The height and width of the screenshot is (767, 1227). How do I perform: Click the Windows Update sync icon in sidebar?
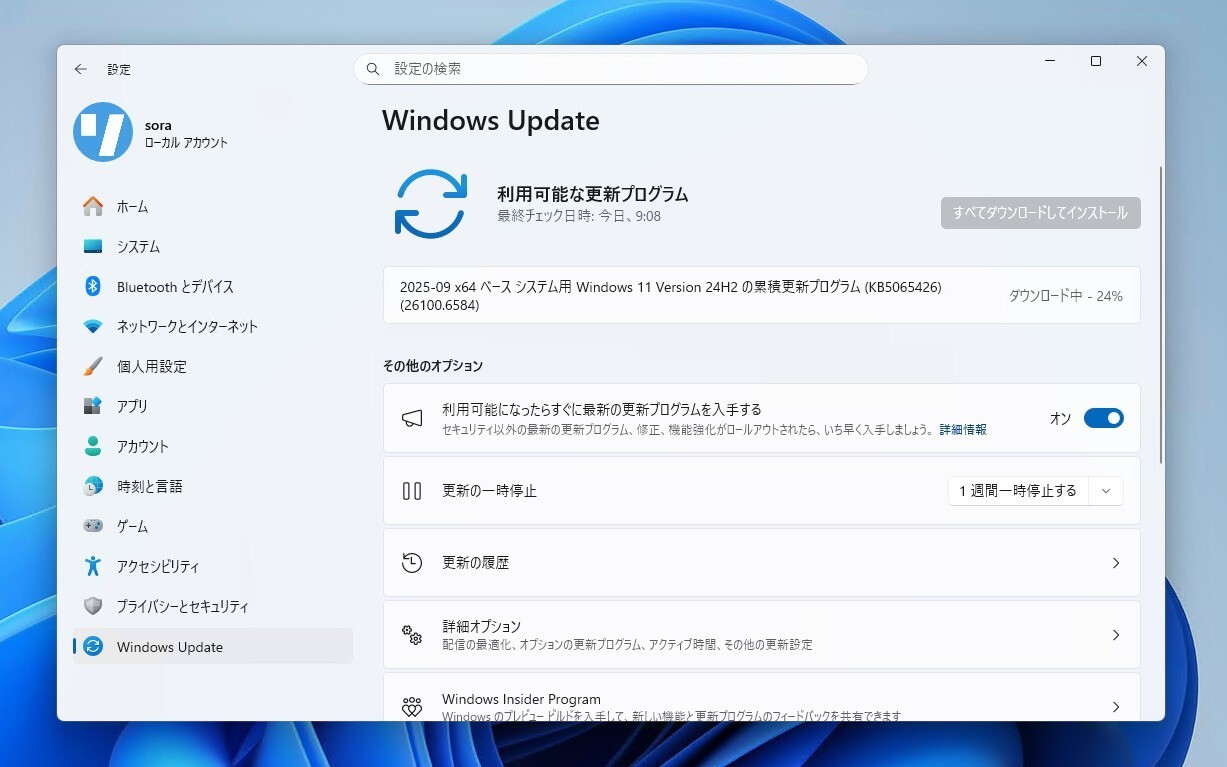[93, 647]
